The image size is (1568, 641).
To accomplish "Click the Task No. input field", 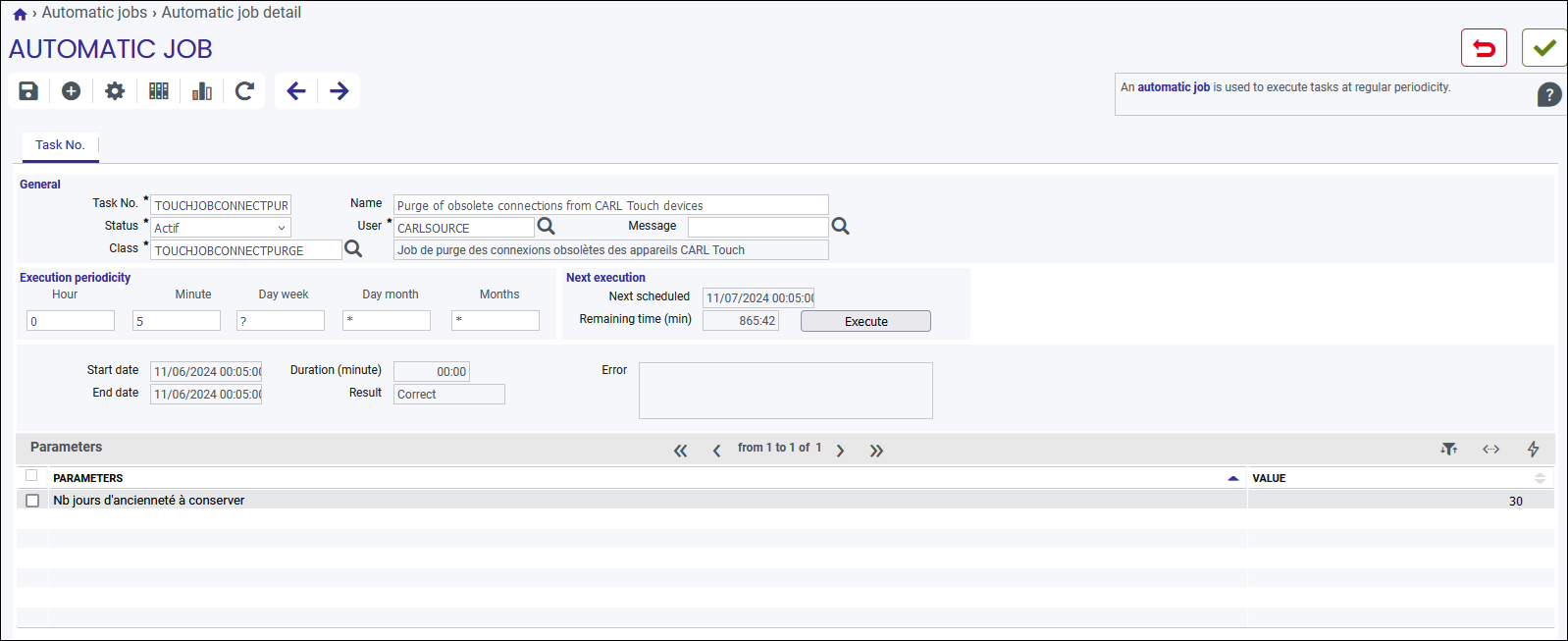I will (x=221, y=205).
